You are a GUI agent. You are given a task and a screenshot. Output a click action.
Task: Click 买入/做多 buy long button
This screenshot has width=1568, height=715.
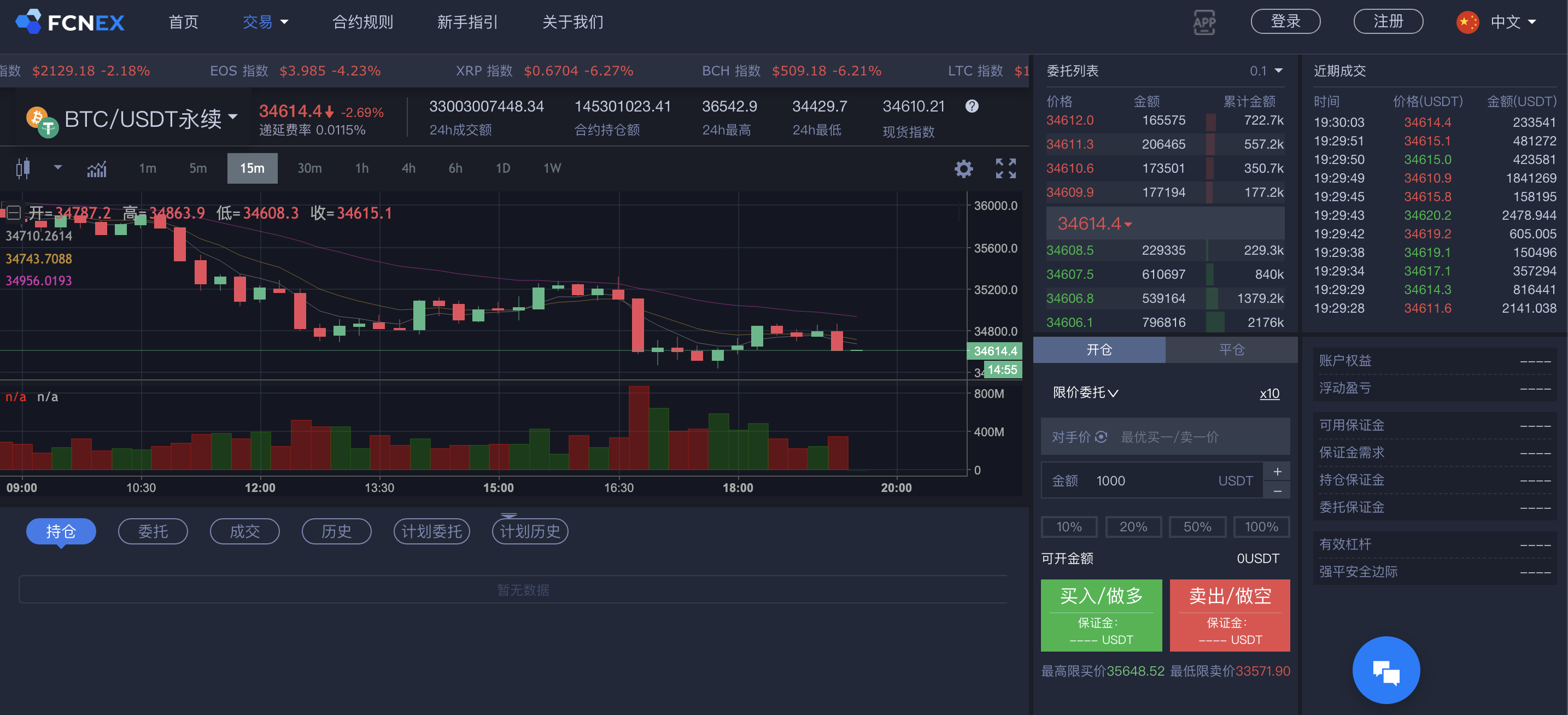[1101, 614]
